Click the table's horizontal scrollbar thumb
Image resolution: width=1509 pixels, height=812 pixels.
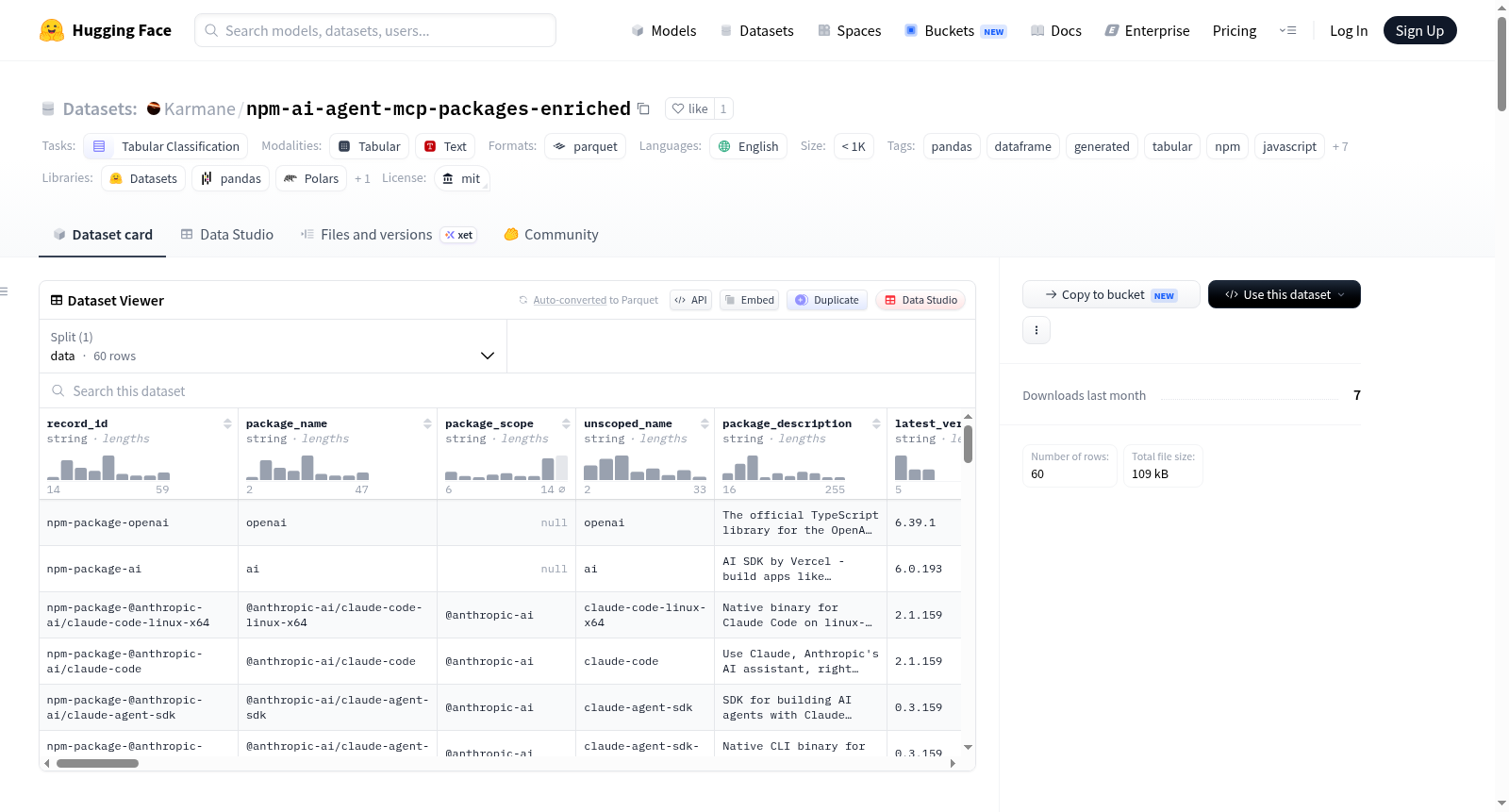point(97,763)
